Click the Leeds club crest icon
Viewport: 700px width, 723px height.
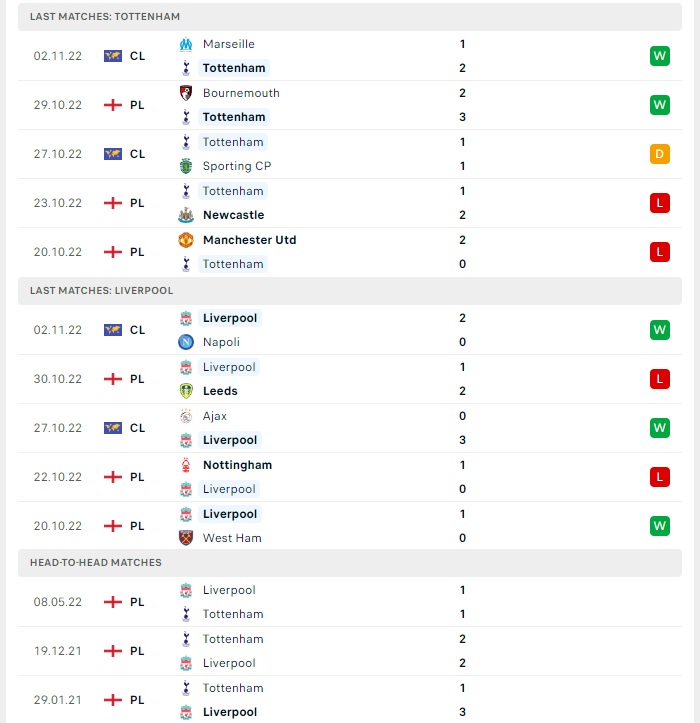(186, 391)
